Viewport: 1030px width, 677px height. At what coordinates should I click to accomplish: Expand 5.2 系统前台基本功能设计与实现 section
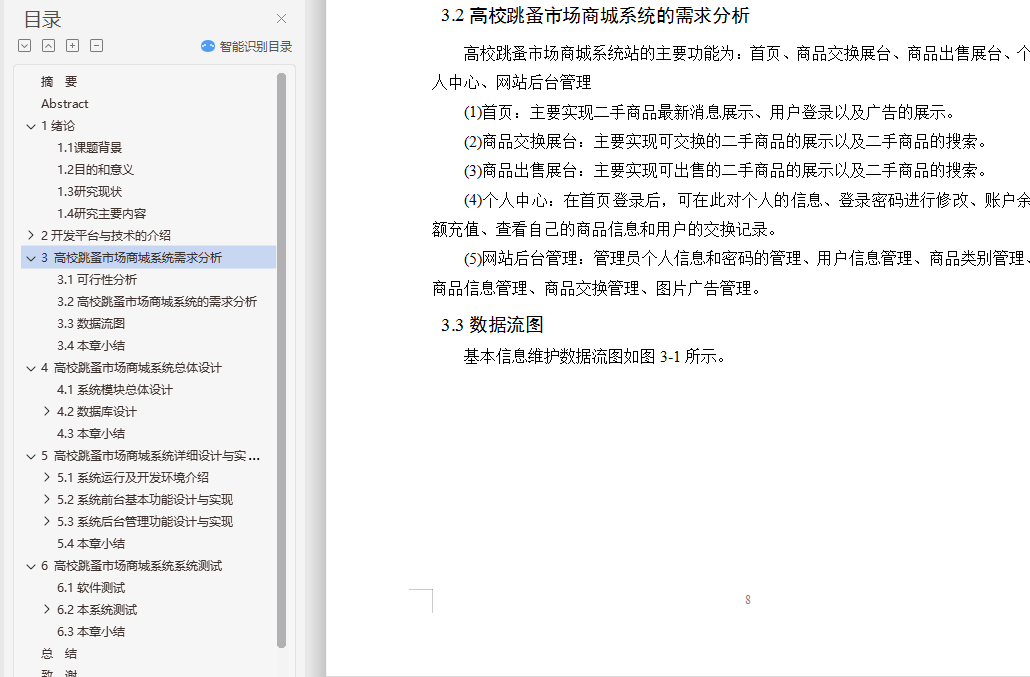pyautogui.click(x=47, y=499)
